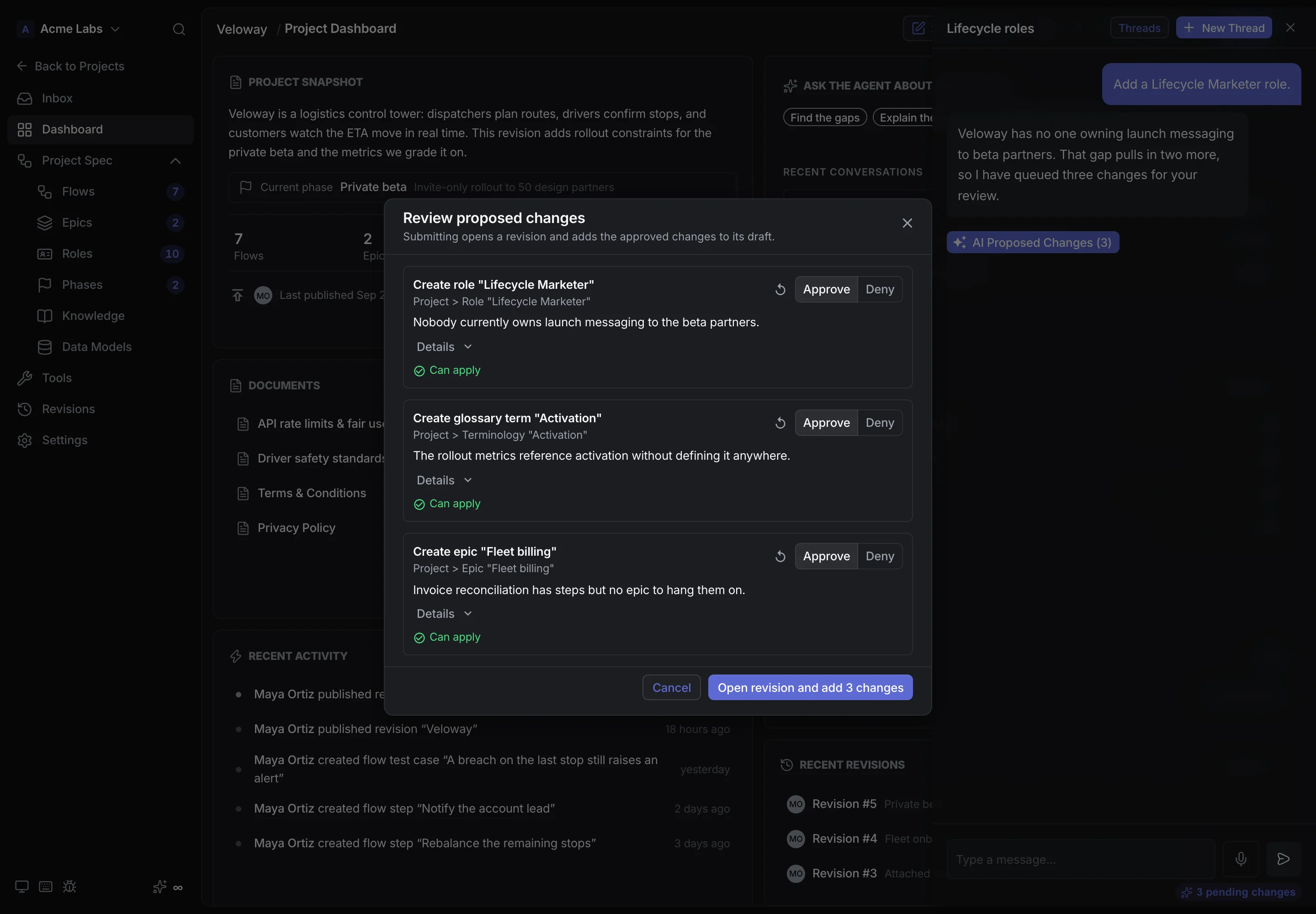Click the edit pencil icon near Project Dashboard

point(918,28)
